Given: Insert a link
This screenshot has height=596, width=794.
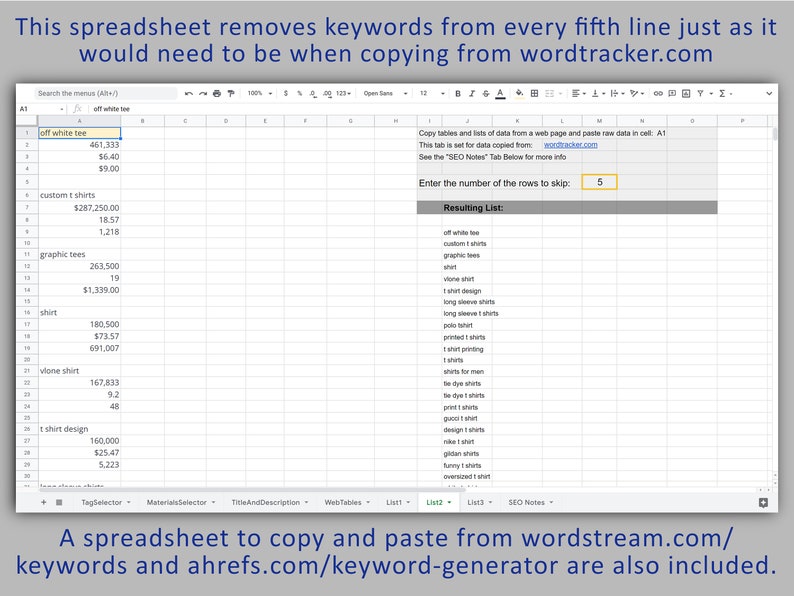Looking at the screenshot, I should (658, 93).
